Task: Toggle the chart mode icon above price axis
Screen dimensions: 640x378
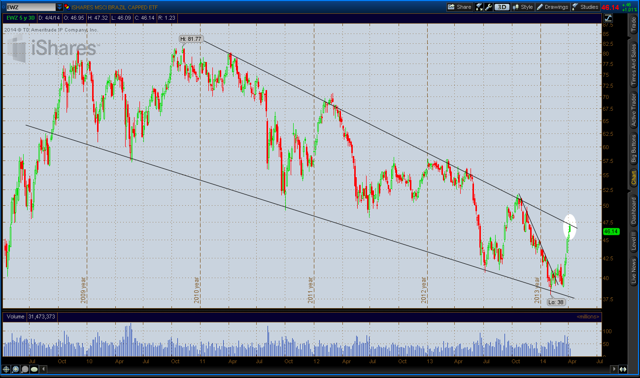Action: tap(608, 18)
